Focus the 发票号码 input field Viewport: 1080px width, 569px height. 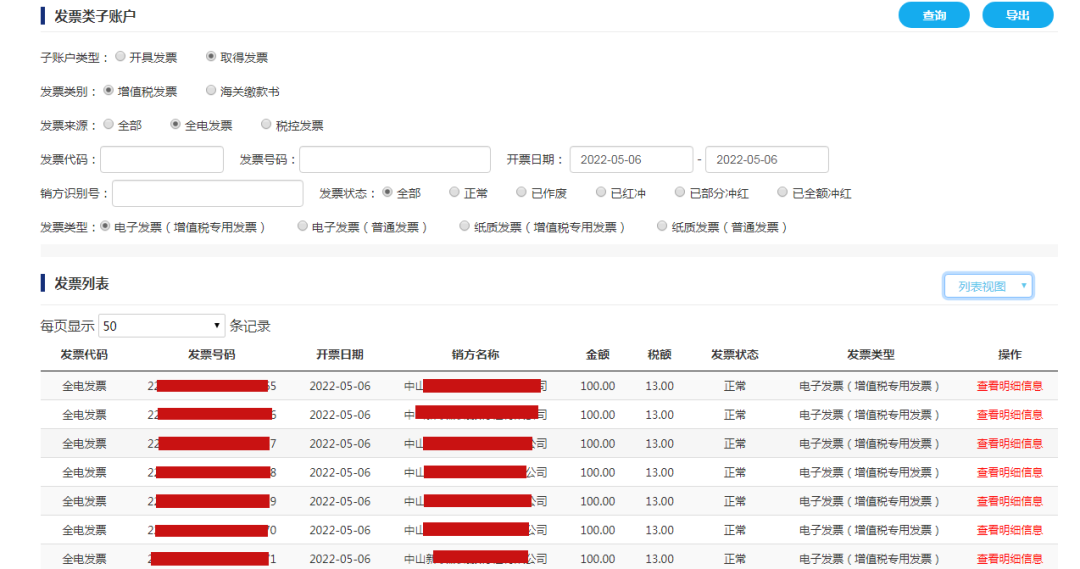coord(395,159)
